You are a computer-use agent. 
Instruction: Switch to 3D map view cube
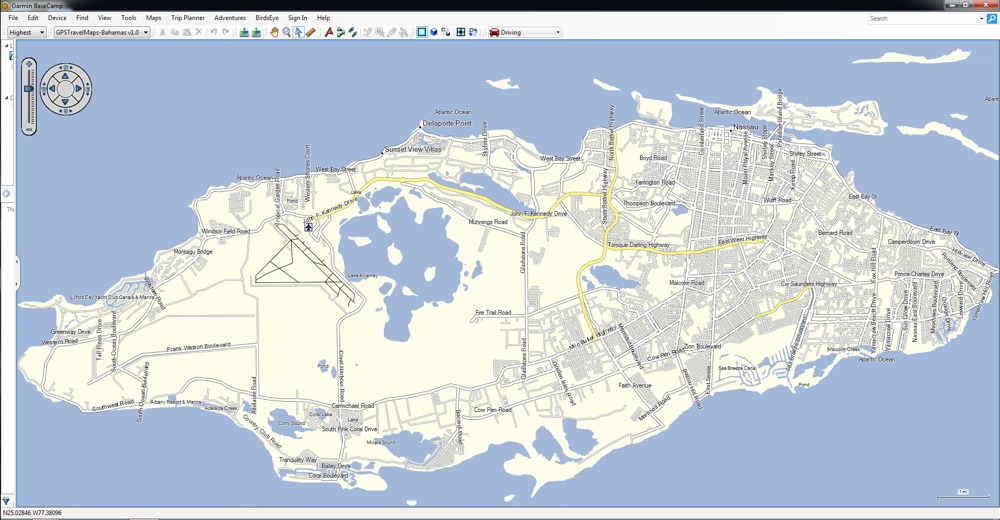click(x=434, y=32)
